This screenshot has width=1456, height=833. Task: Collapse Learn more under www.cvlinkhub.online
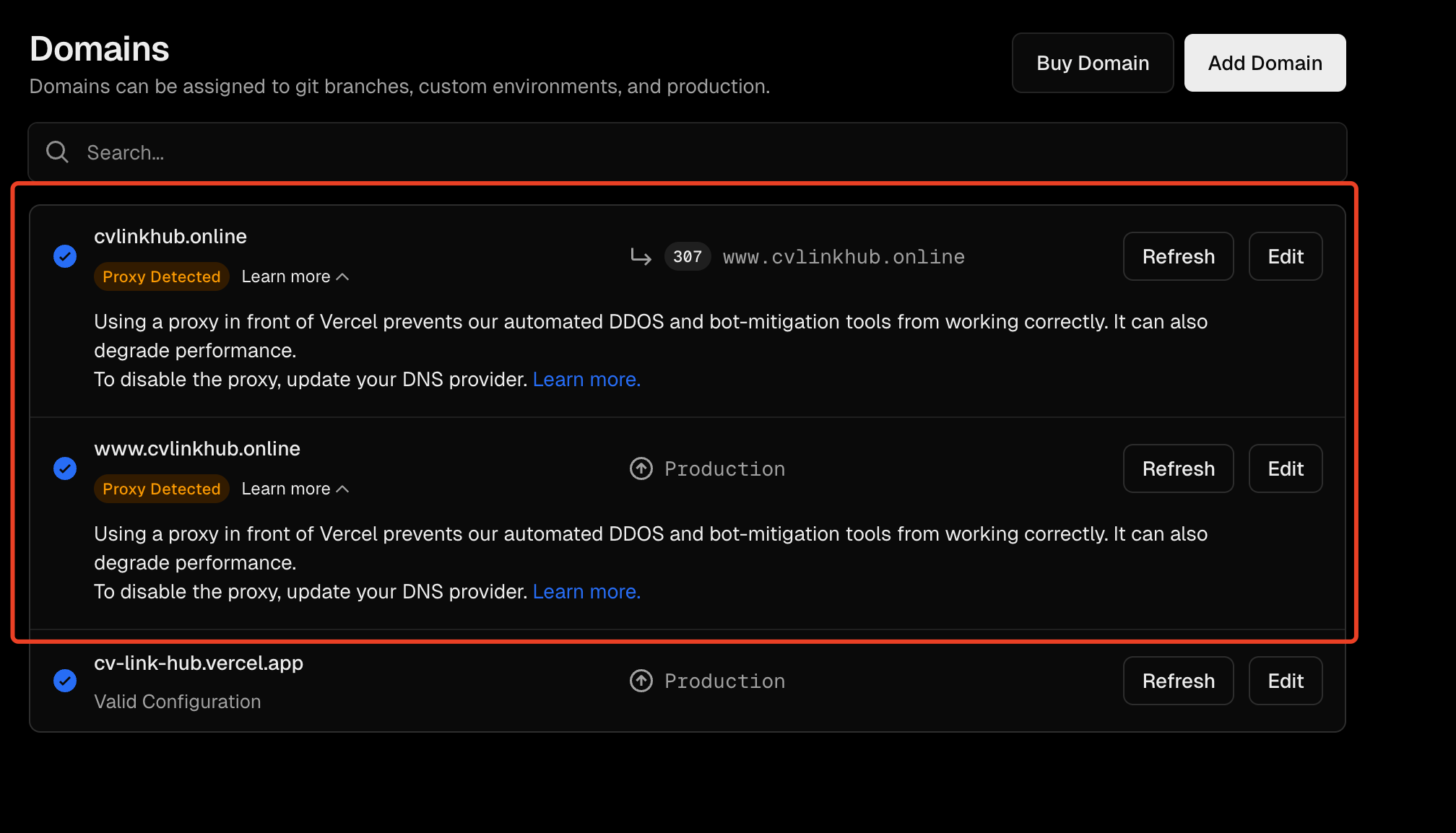coord(295,489)
